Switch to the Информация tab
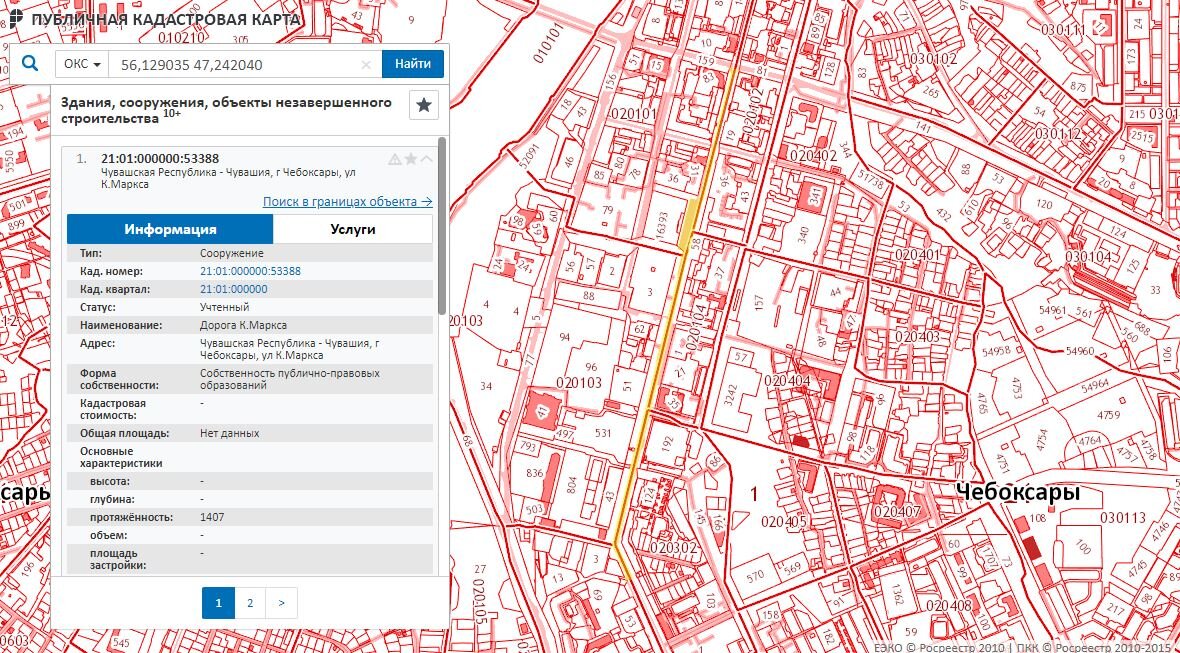1180x653 pixels. [x=170, y=229]
